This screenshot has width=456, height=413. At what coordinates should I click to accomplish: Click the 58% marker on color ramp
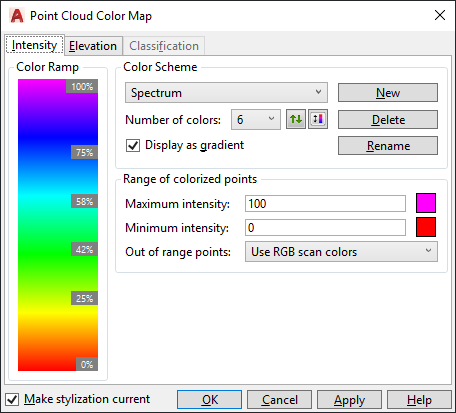pos(84,201)
